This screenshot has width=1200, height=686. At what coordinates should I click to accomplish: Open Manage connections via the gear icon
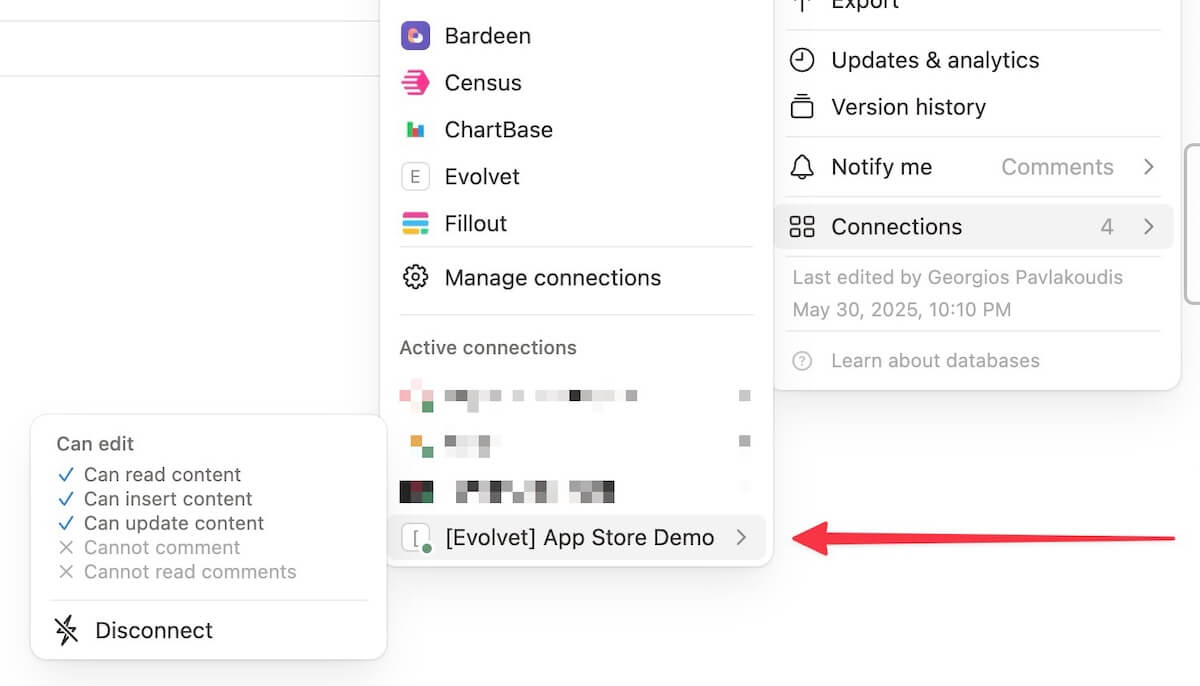click(415, 277)
